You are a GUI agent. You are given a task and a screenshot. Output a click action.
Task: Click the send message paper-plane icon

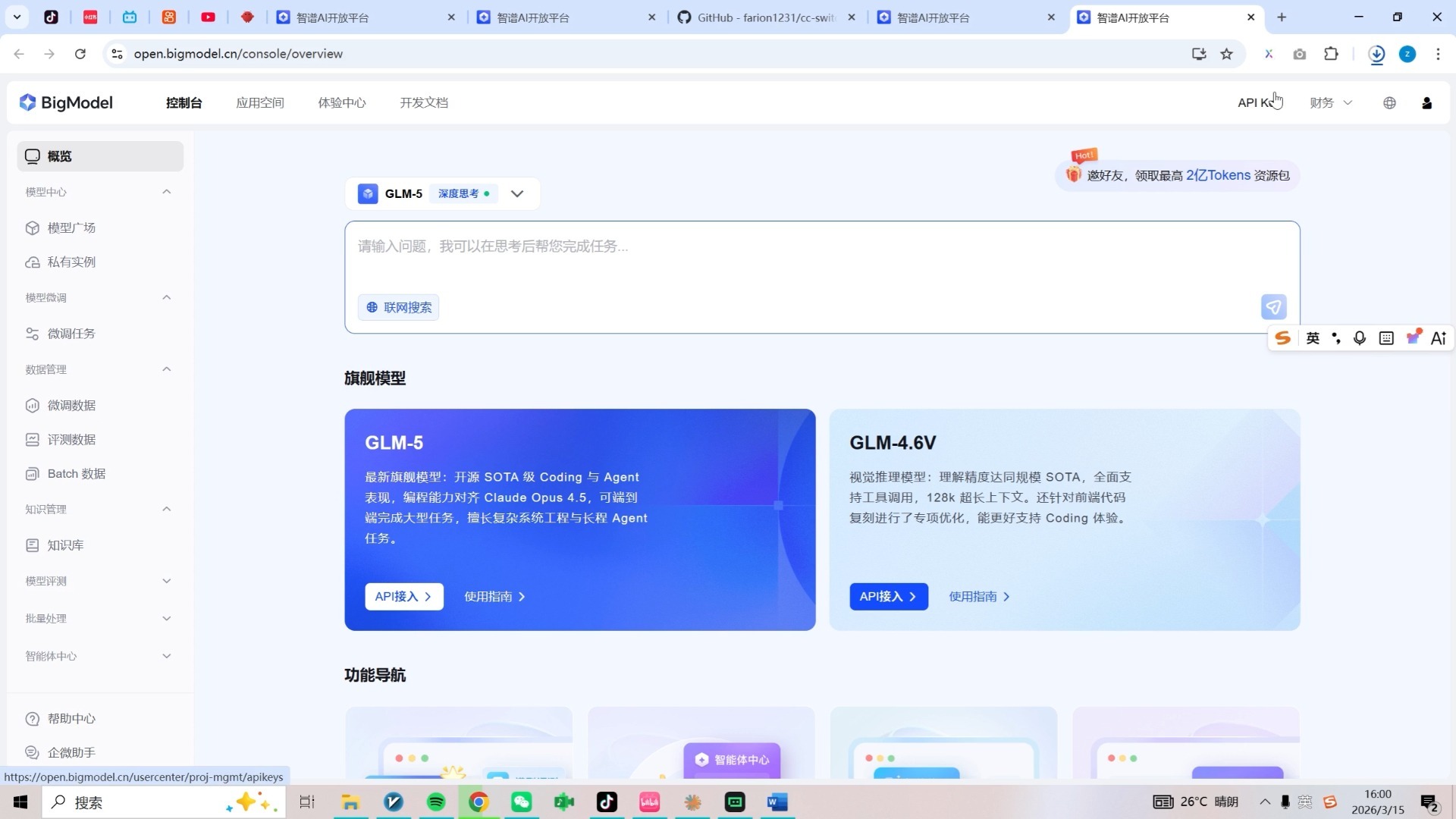(x=1273, y=307)
